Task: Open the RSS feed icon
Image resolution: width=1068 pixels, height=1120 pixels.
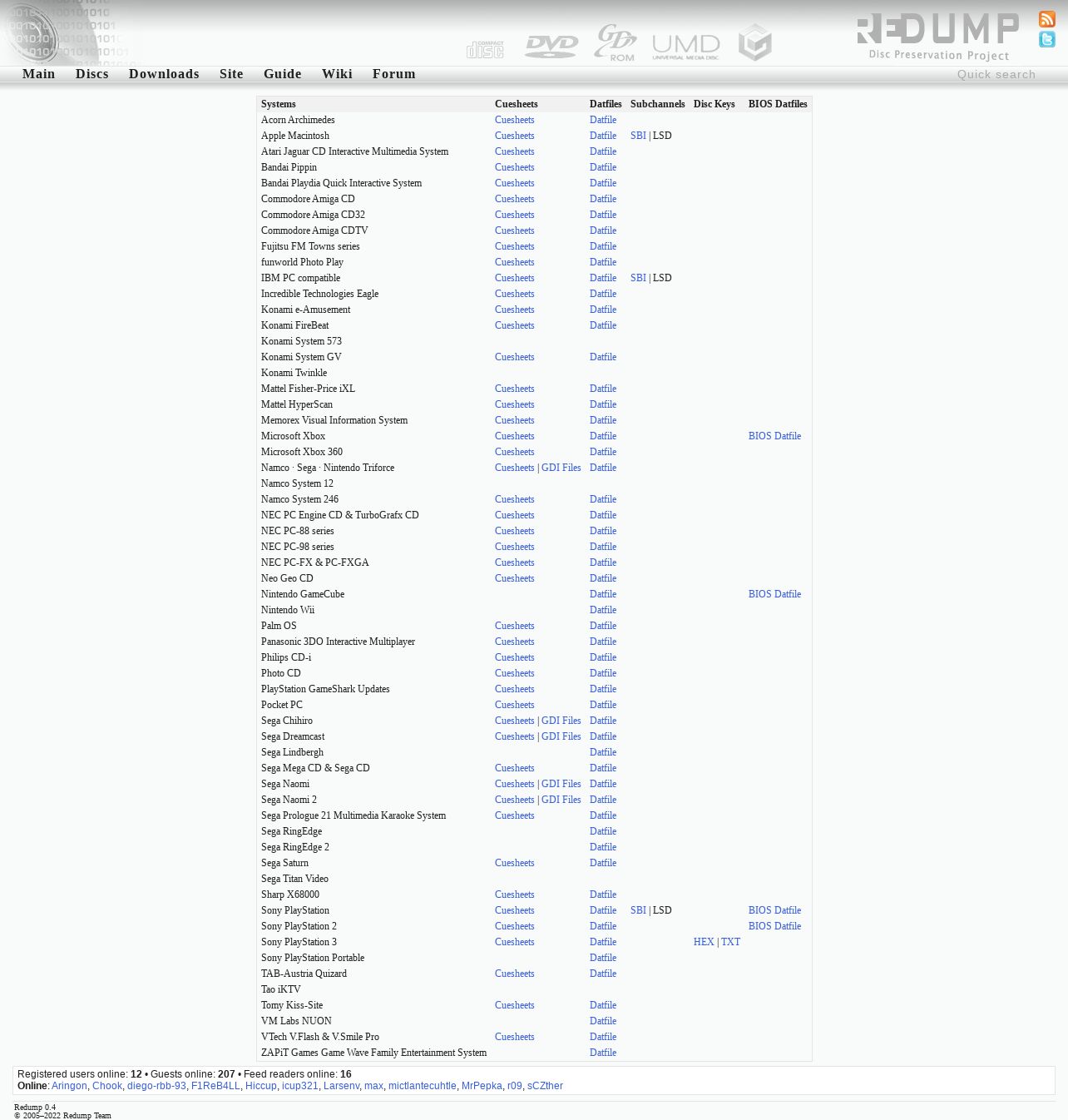Action: (x=1047, y=19)
